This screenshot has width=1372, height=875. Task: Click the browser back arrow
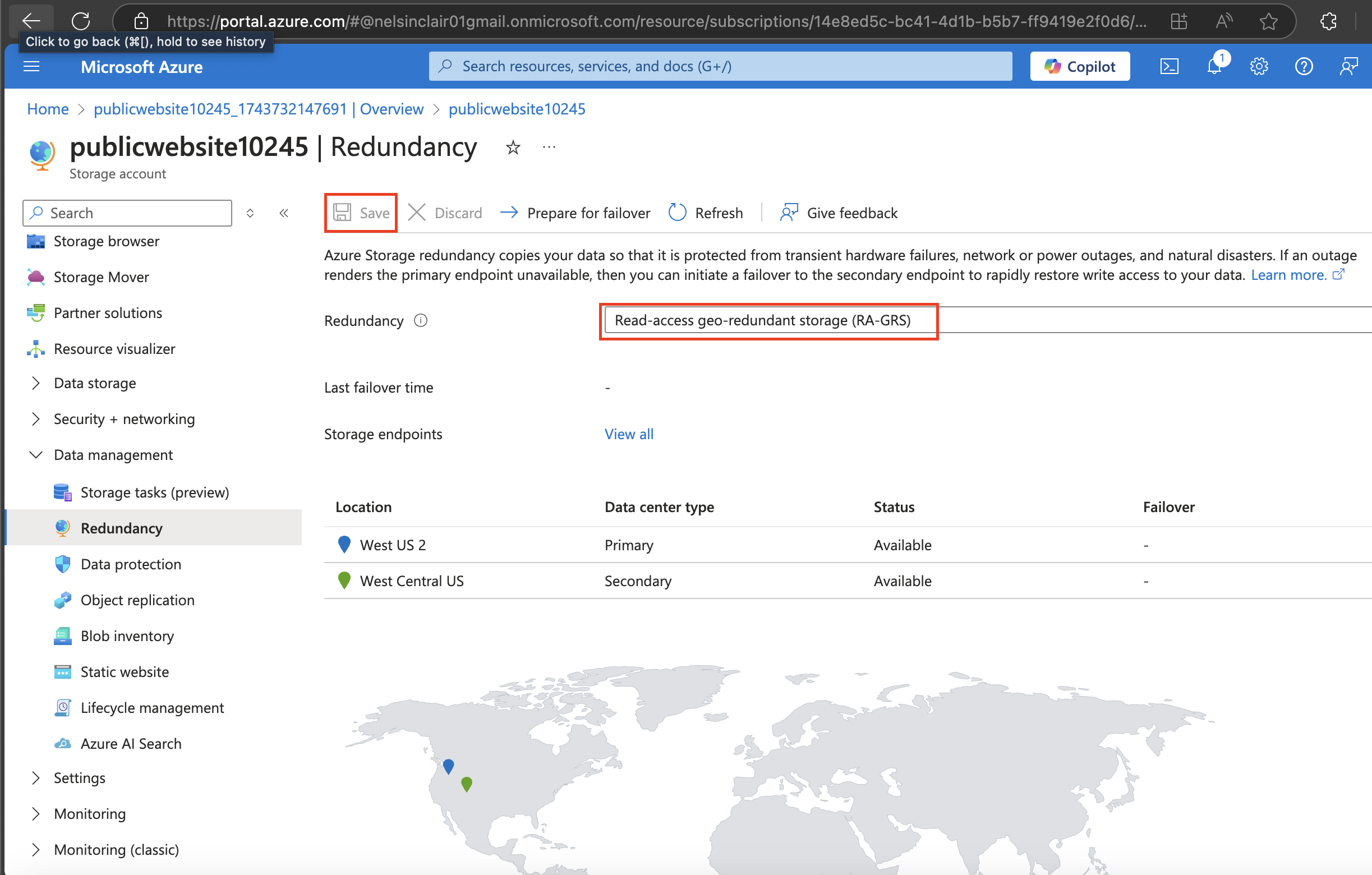click(x=31, y=21)
